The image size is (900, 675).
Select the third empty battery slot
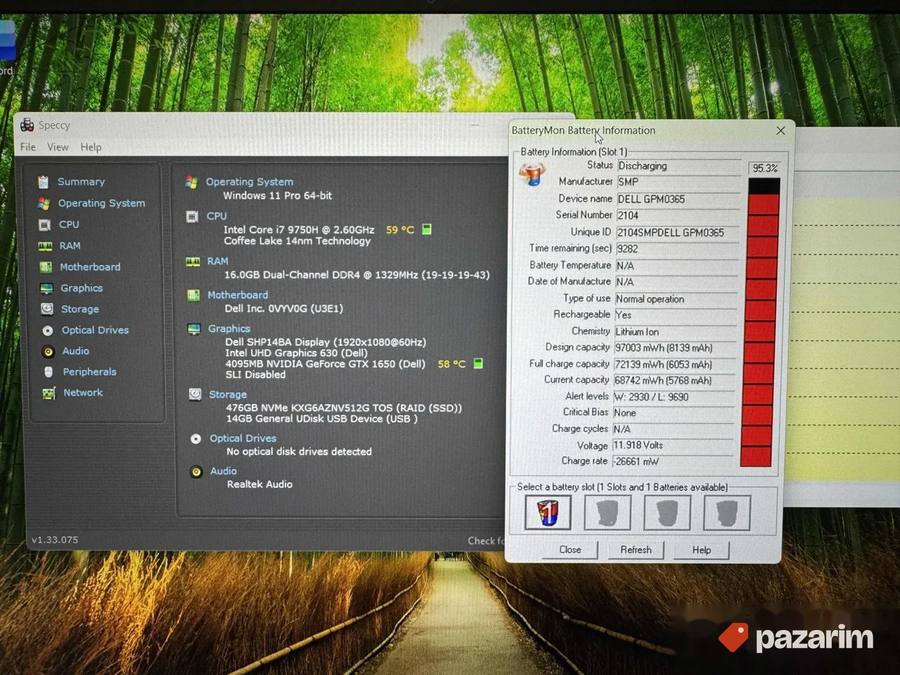pyautogui.click(x=667, y=512)
